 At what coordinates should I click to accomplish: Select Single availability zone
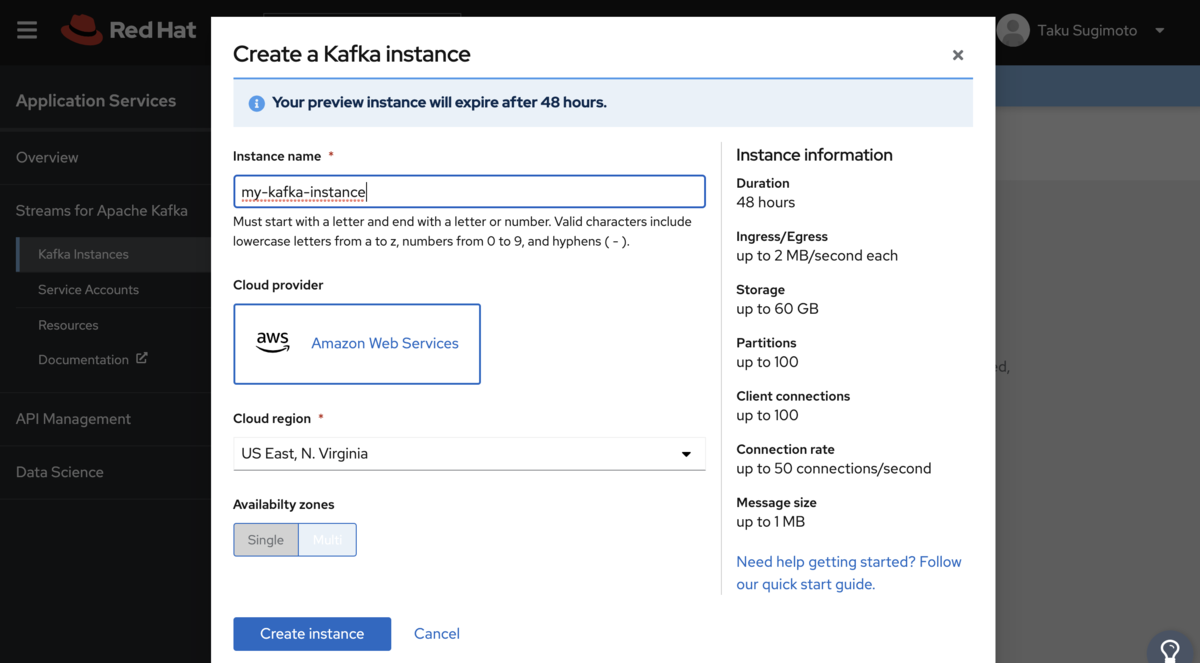(266, 540)
